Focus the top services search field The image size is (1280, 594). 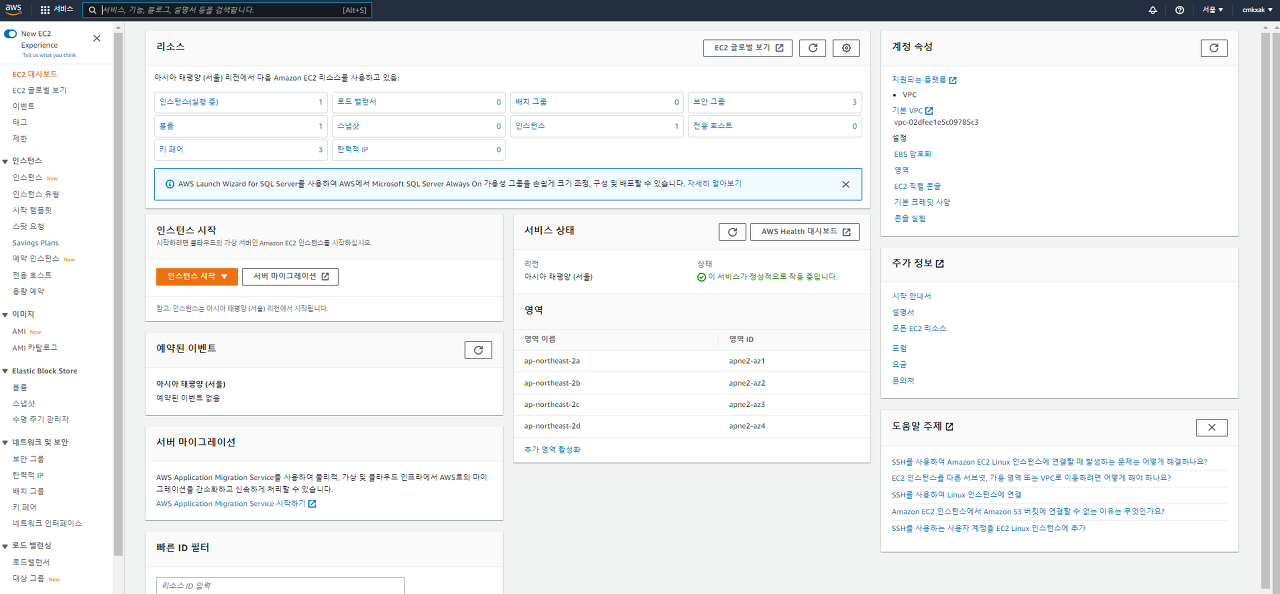228,9
